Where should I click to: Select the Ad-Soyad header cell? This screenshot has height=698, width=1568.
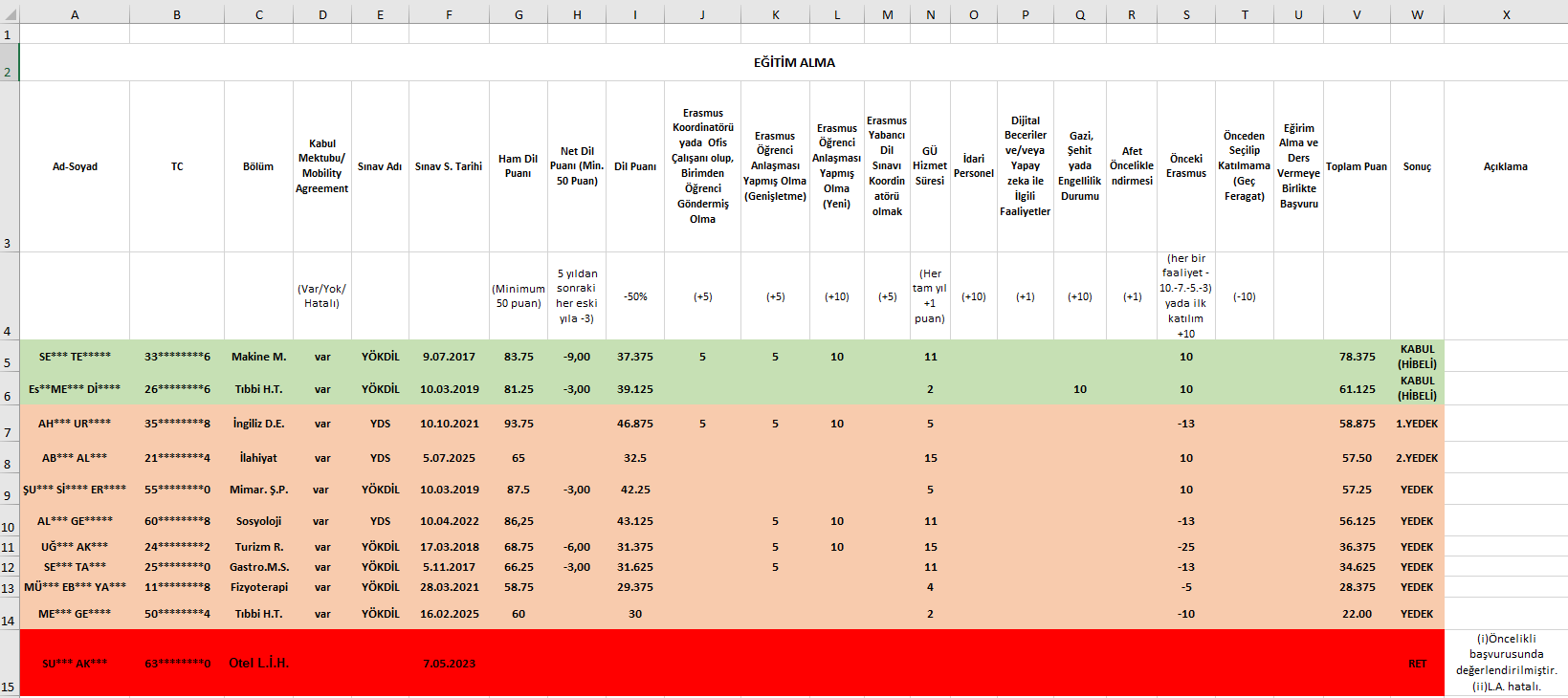click(75, 166)
